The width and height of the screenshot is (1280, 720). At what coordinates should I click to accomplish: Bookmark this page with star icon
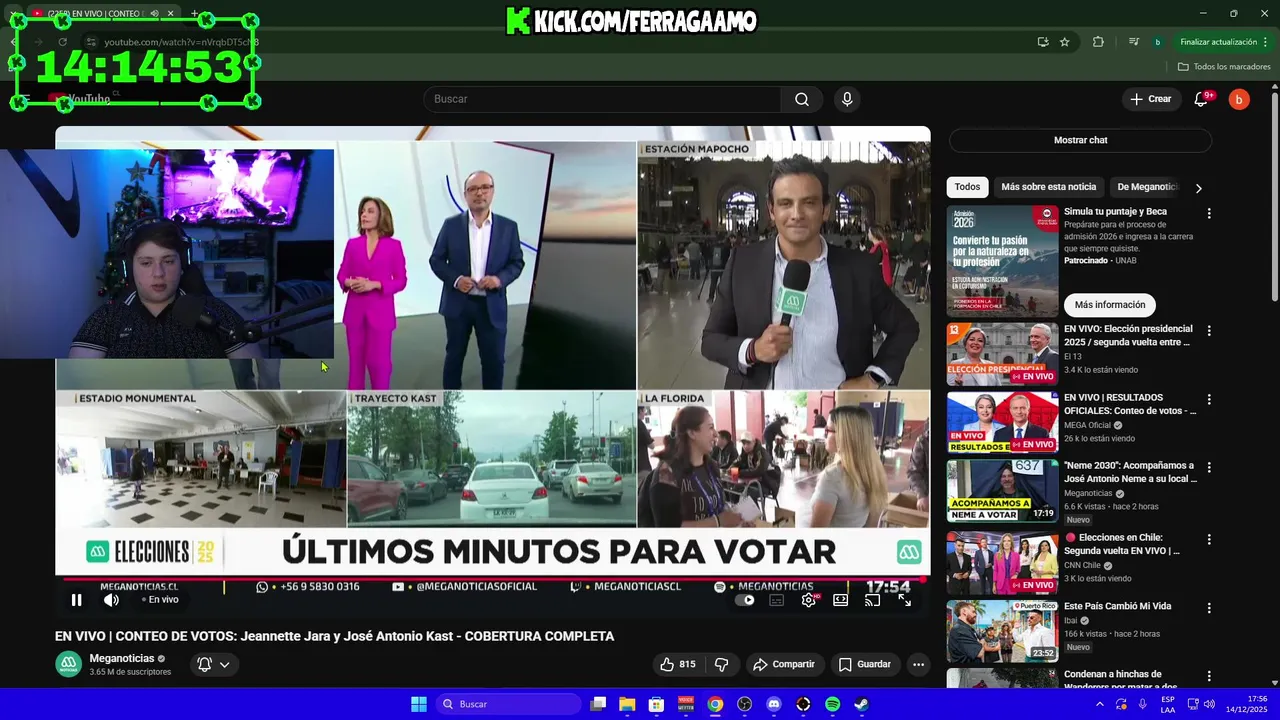[x=1065, y=42]
